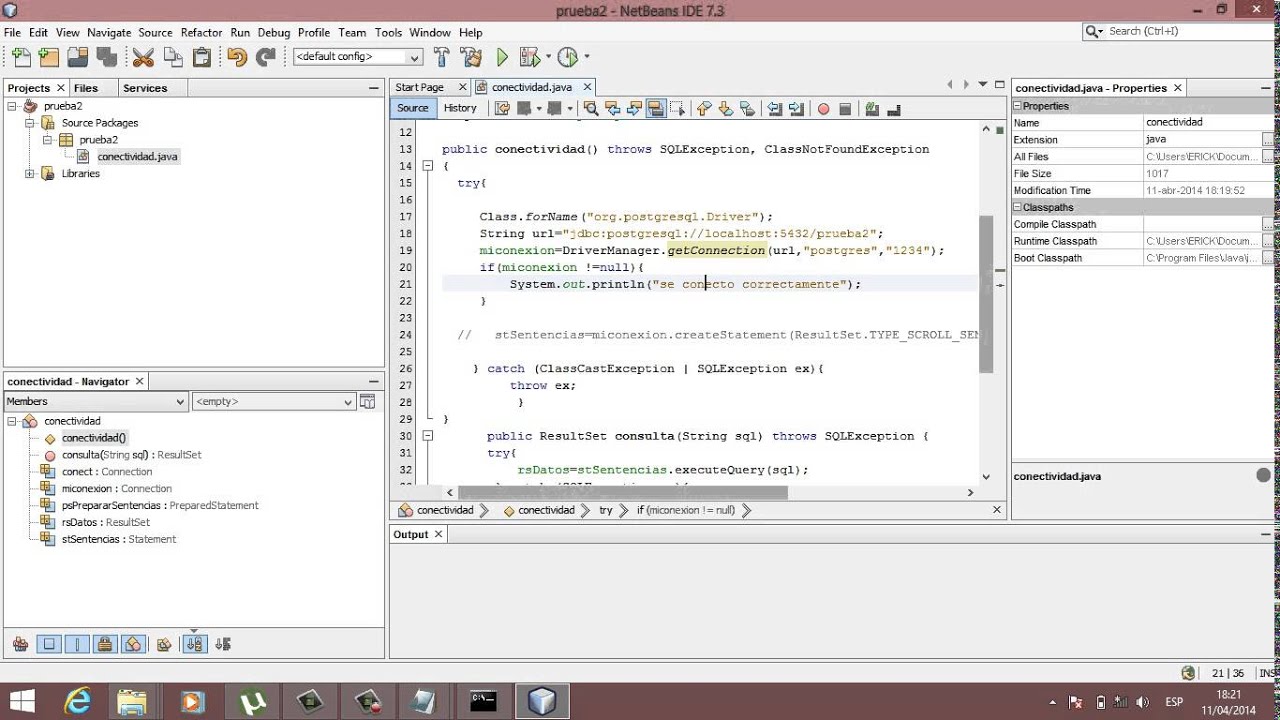
Task: Click the Build Project hammer icon
Action: (441, 57)
